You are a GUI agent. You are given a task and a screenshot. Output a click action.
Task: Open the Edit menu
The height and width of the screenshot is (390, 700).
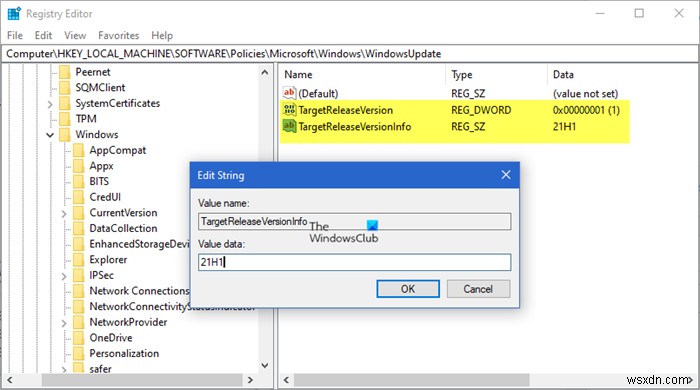43,35
